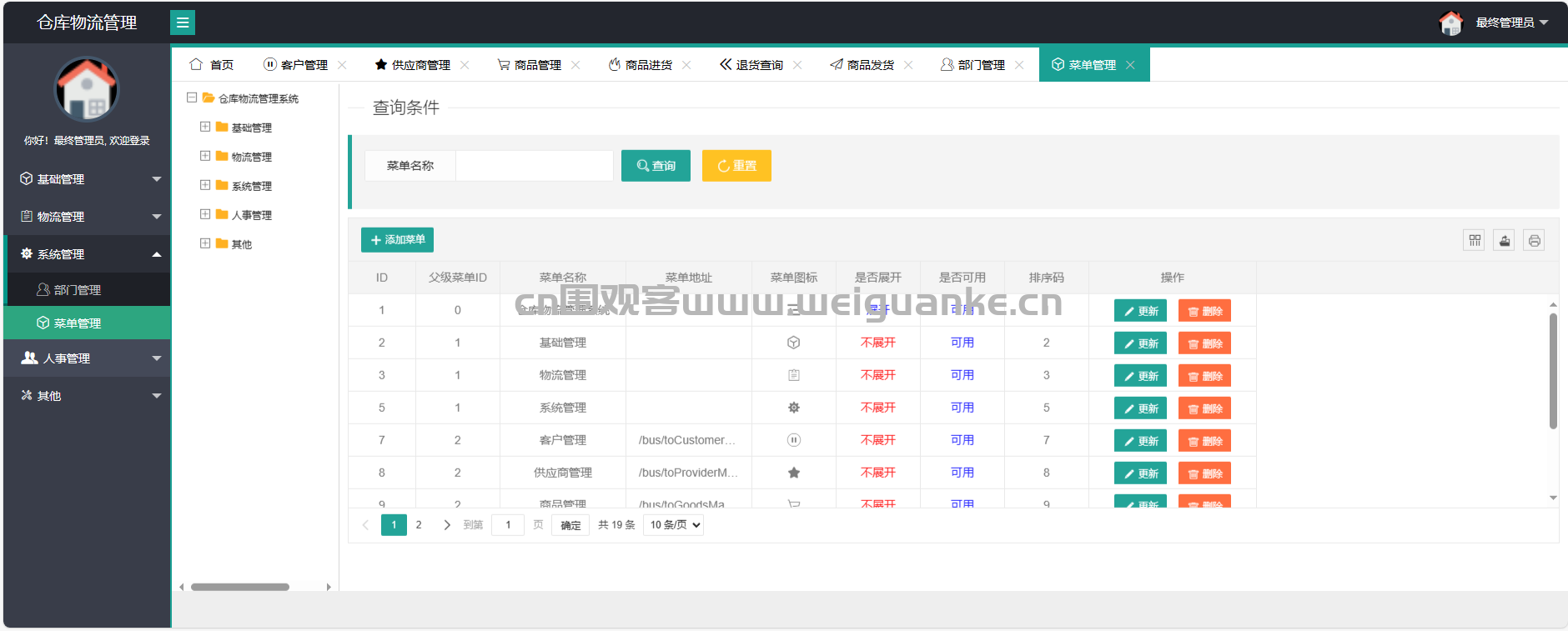Open the column filter grid icon
This screenshot has width=1568, height=631.
[1475, 241]
